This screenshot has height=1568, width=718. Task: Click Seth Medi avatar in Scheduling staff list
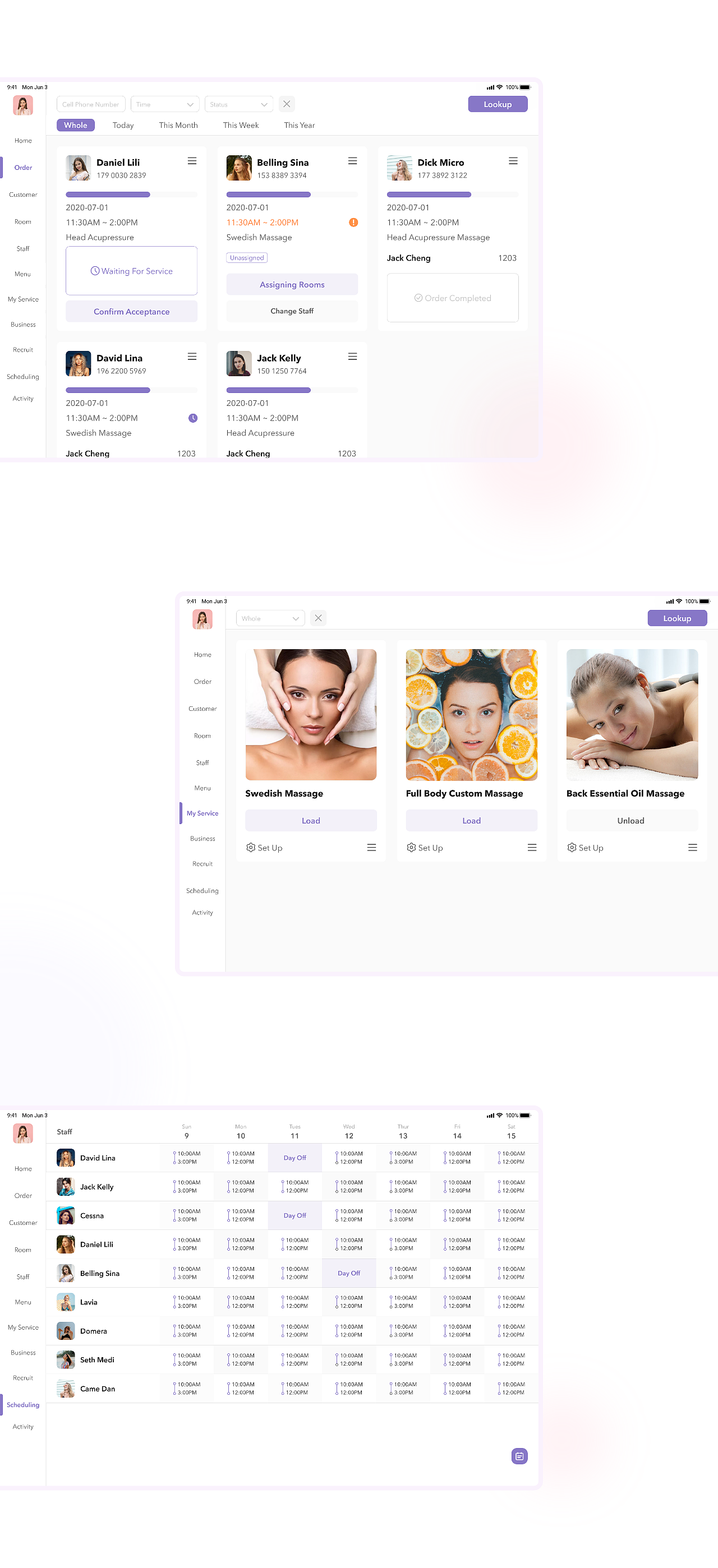(x=66, y=1360)
